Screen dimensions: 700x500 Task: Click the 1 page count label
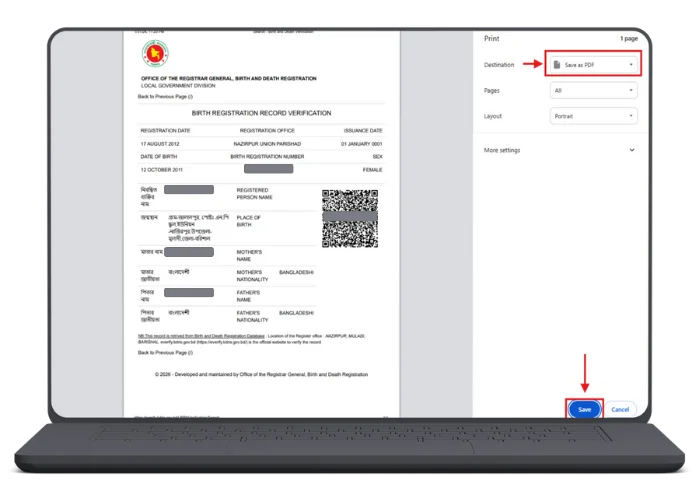pos(629,38)
